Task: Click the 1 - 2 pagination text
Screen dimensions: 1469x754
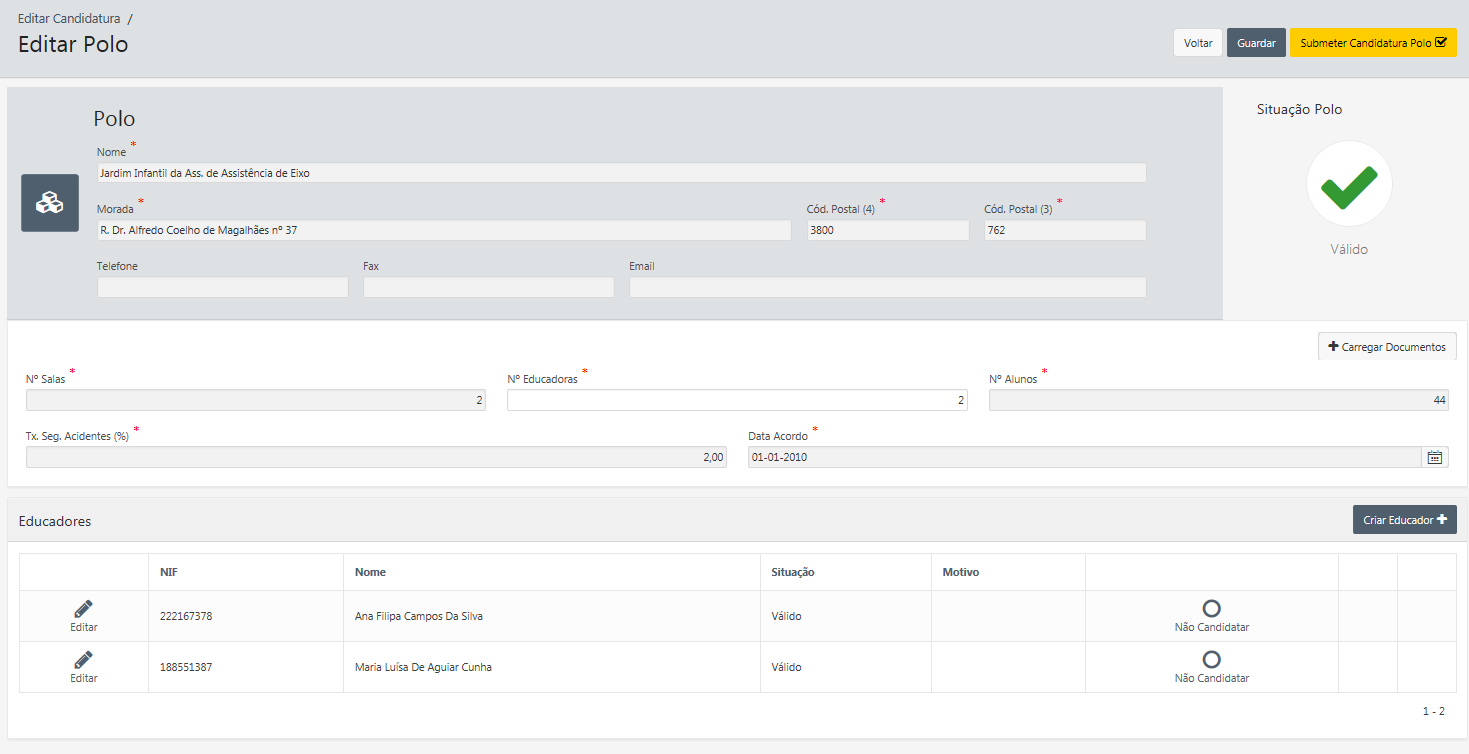Action: pos(1434,711)
